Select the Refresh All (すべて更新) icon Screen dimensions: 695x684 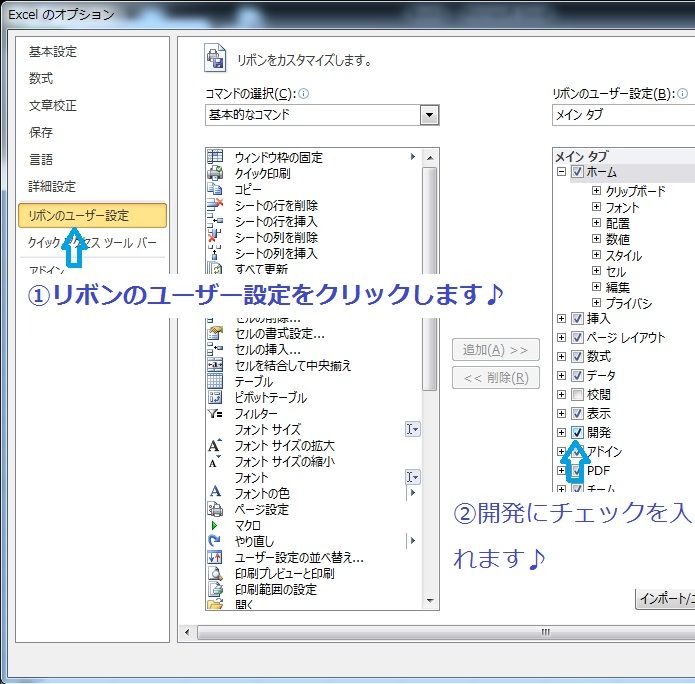215,268
